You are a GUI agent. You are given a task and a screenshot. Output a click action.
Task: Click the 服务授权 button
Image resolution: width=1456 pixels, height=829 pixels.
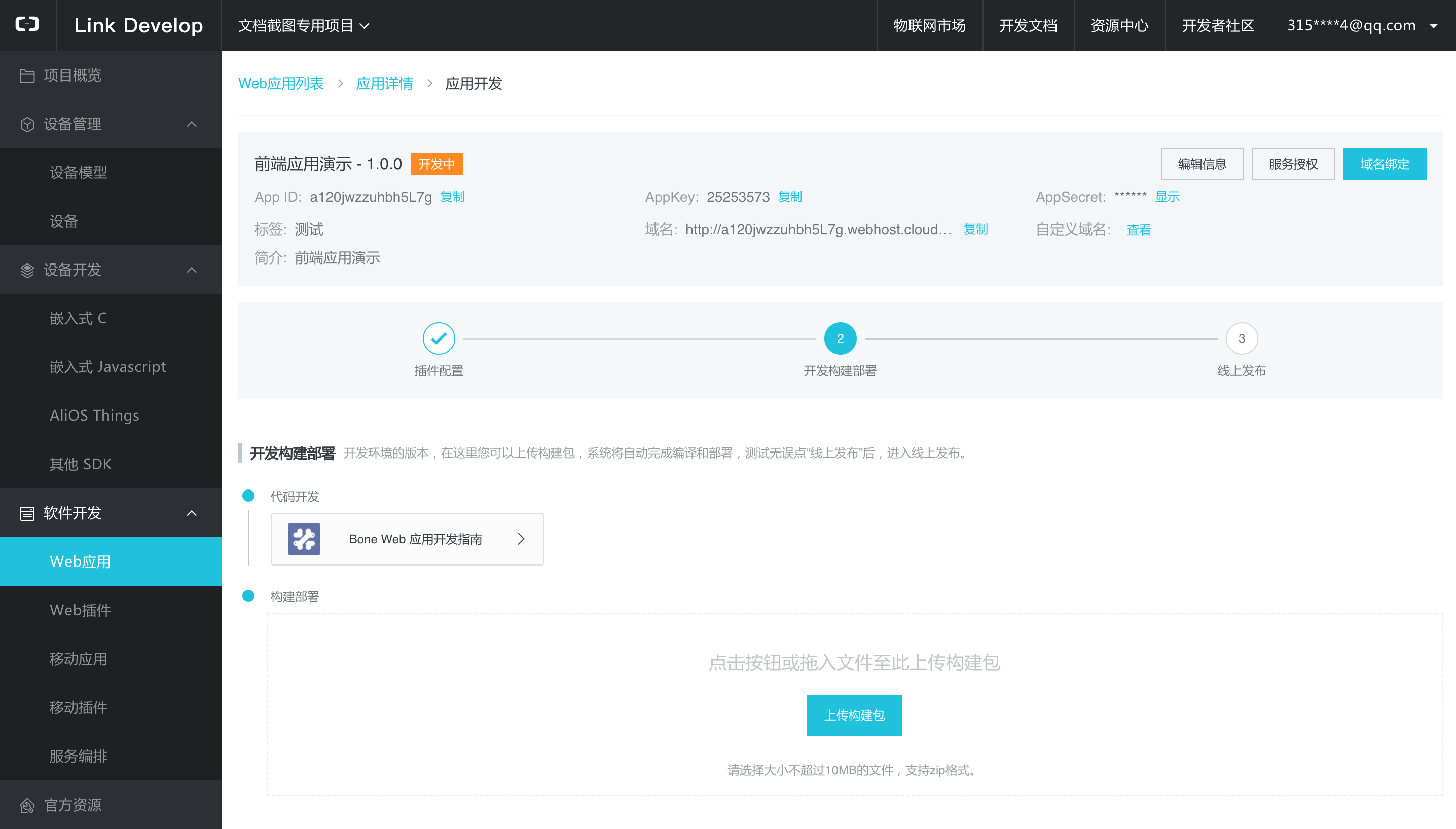pyautogui.click(x=1293, y=164)
